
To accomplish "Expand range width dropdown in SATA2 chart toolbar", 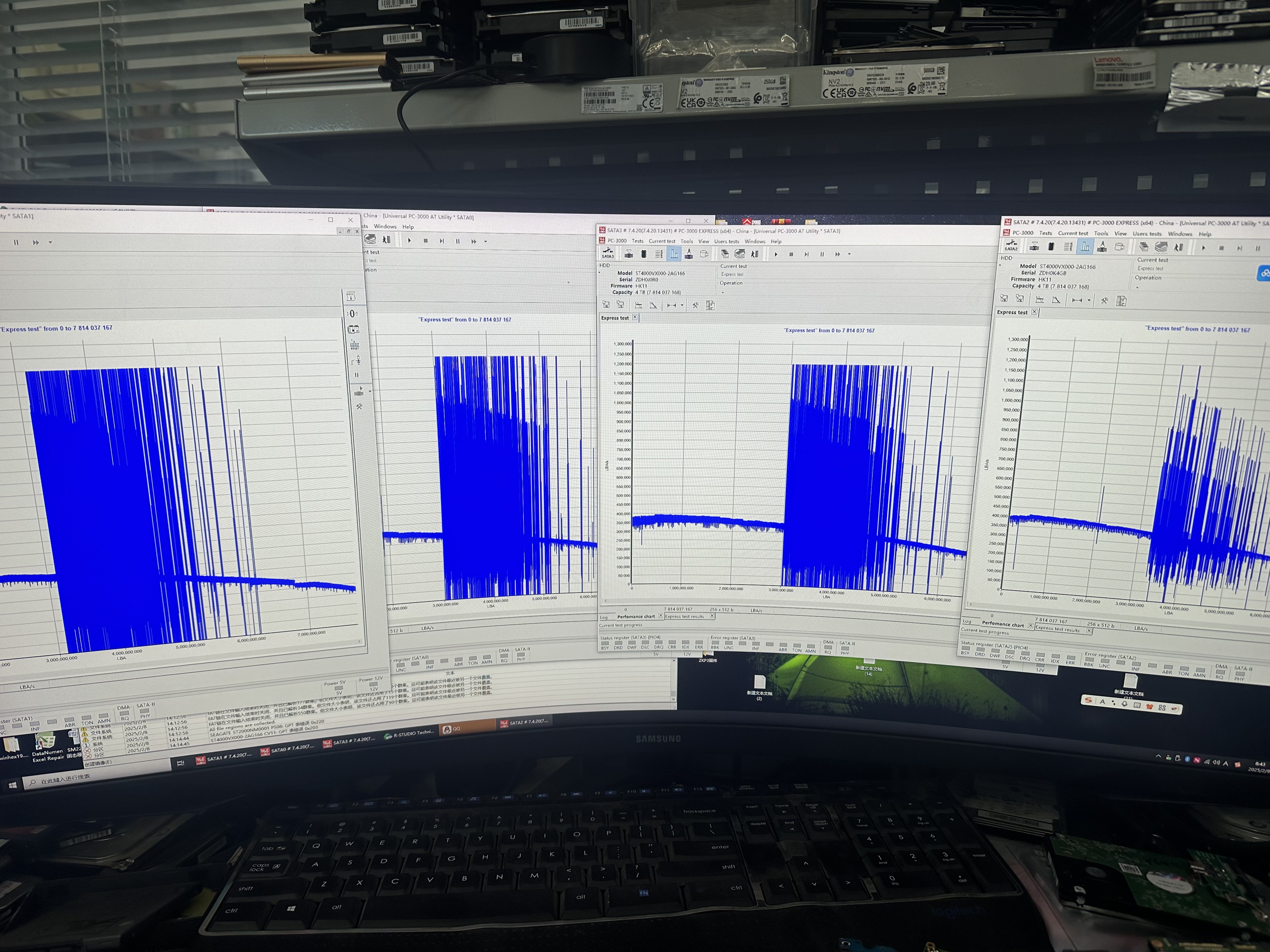I will 1089,300.
